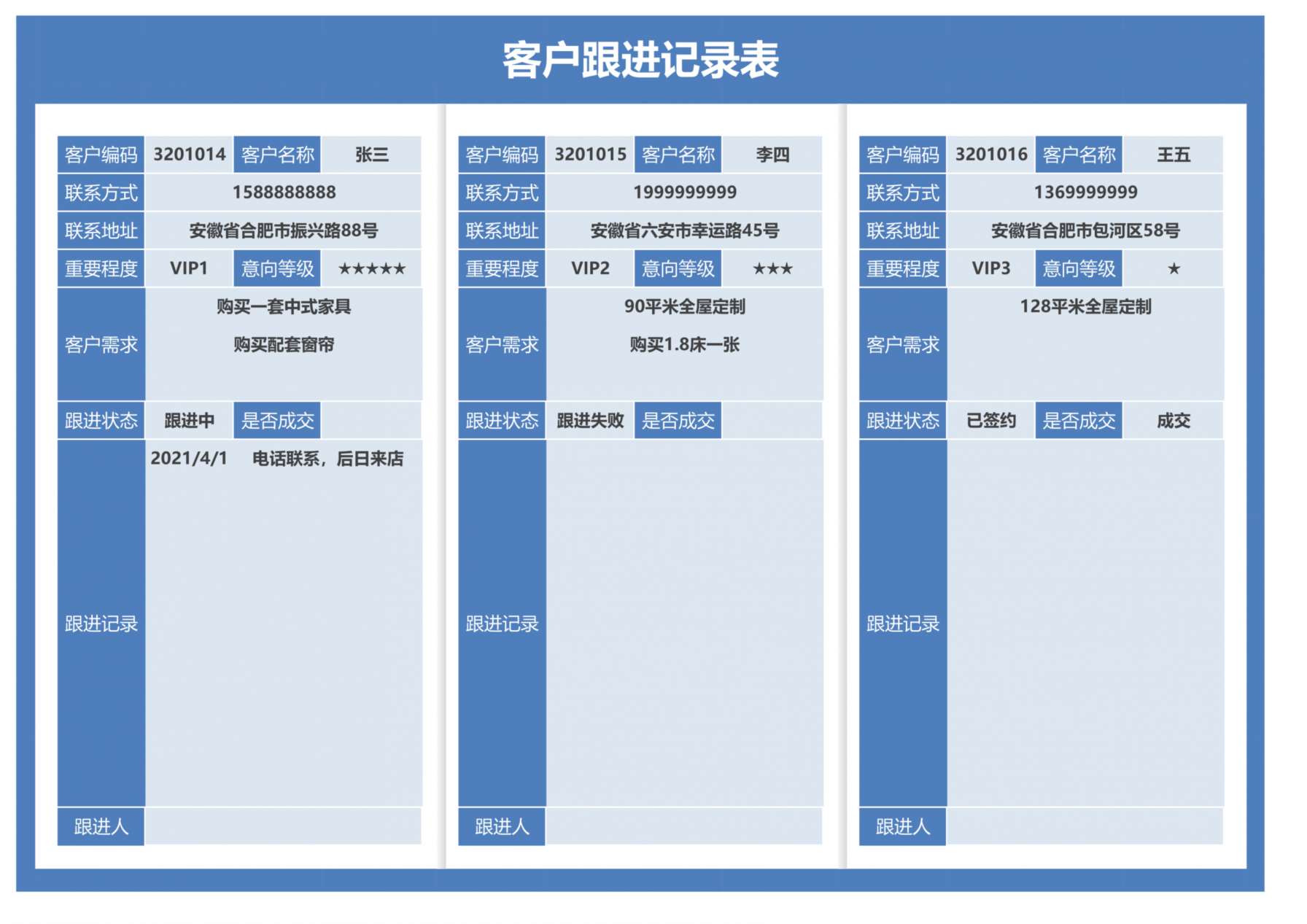Select phone number 1588888888

(x=284, y=193)
